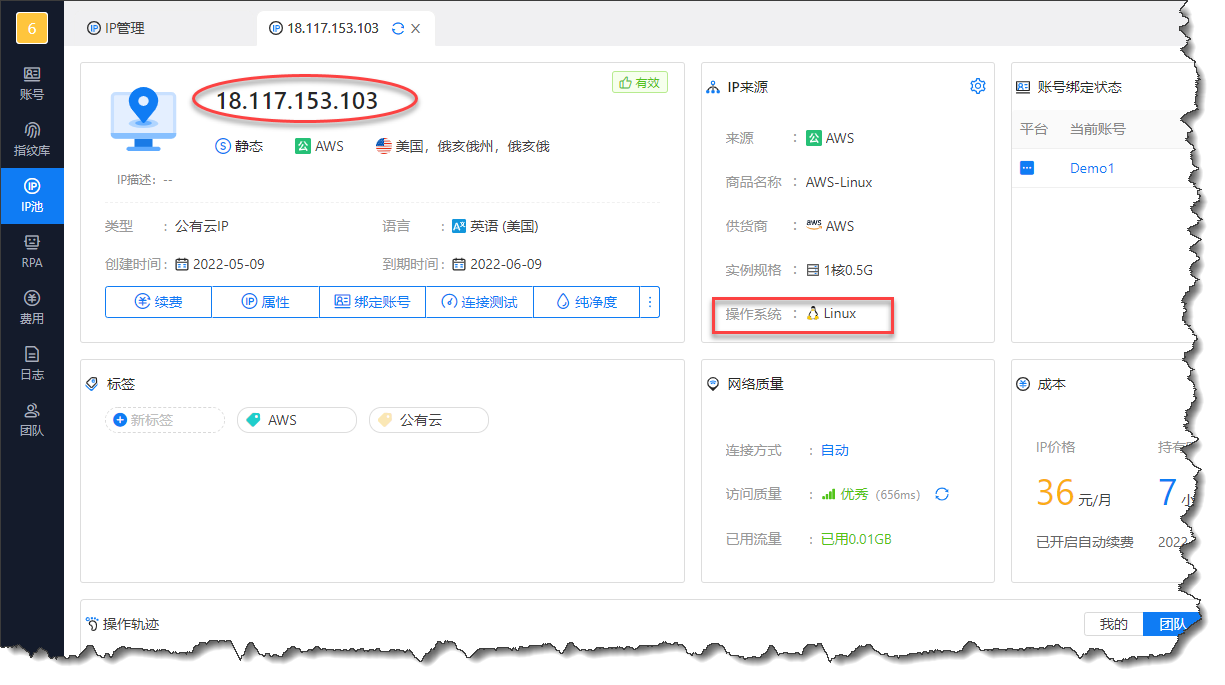Add a new tag via 新标签
This screenshot has height=685, width=1225.
click(164, 420)
